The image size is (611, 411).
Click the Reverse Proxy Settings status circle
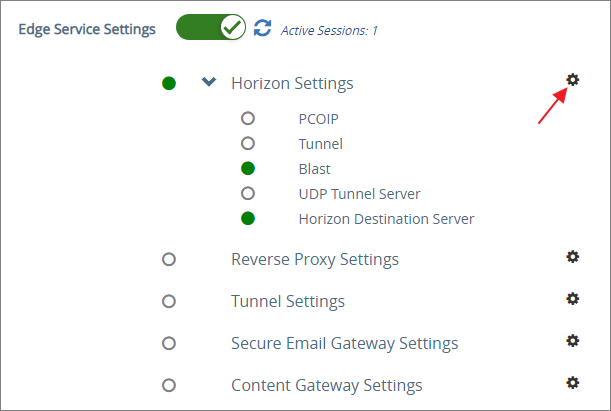pos(169,260)
